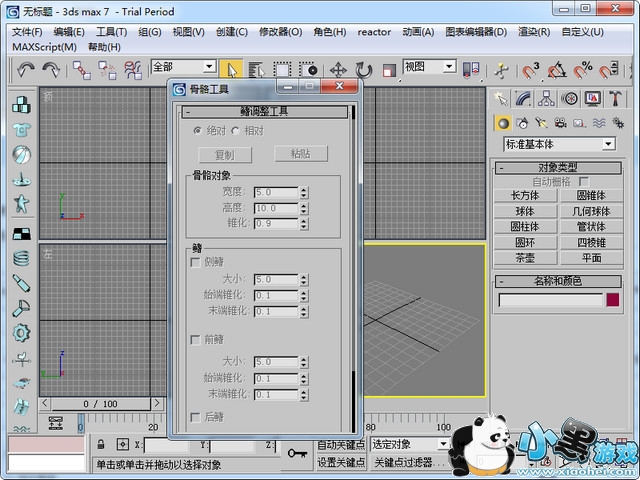Click the 长方体 object button
640x480 pixels.
click(x=525, y=196)
